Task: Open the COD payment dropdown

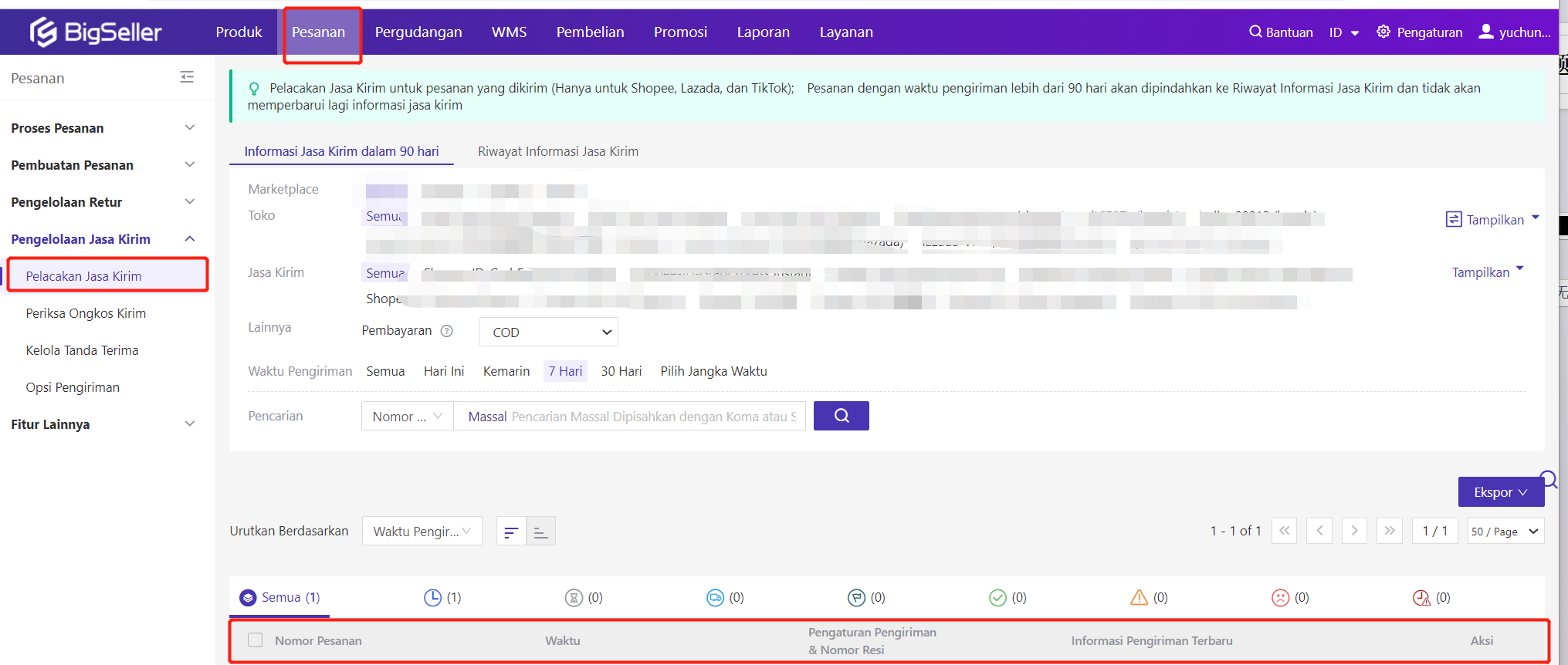Action: click(548, 332)
